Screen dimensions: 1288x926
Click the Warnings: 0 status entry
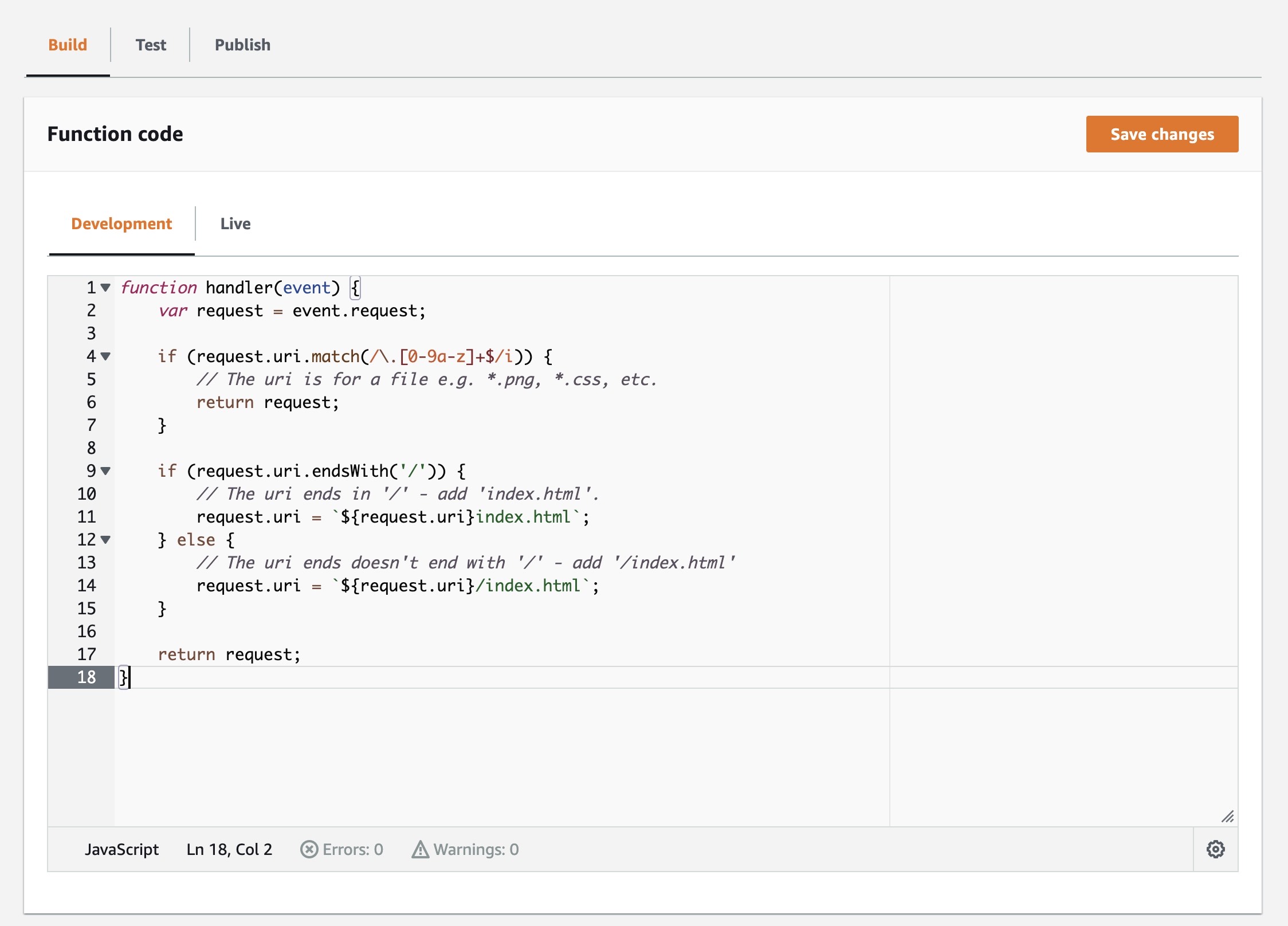tap(465, 849)
